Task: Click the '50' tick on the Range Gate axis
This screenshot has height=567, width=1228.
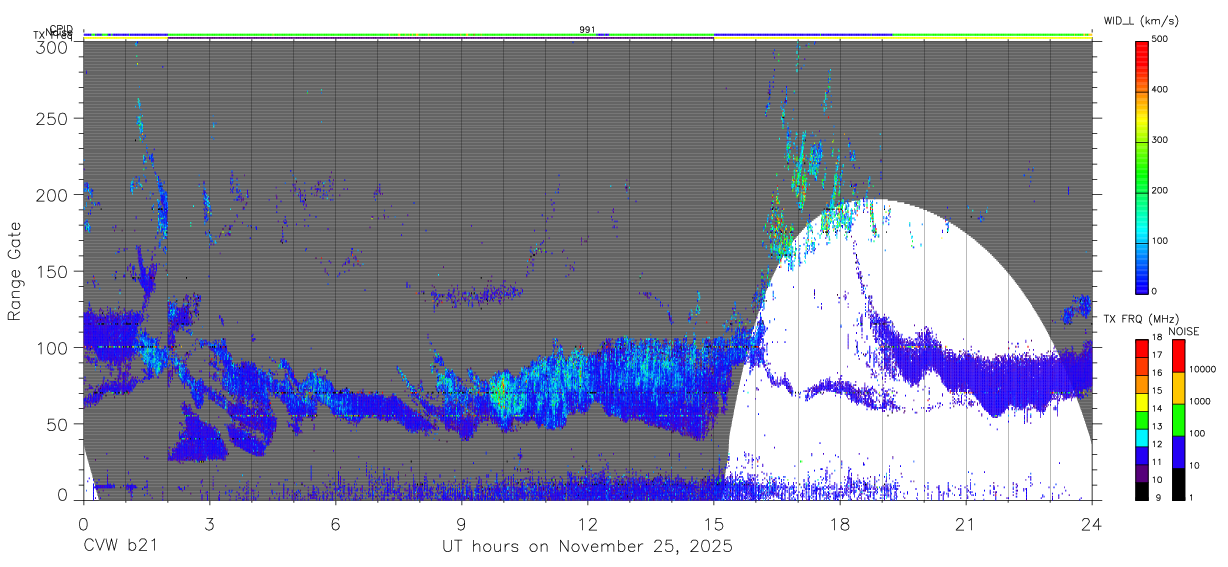Action: point(58,424)
